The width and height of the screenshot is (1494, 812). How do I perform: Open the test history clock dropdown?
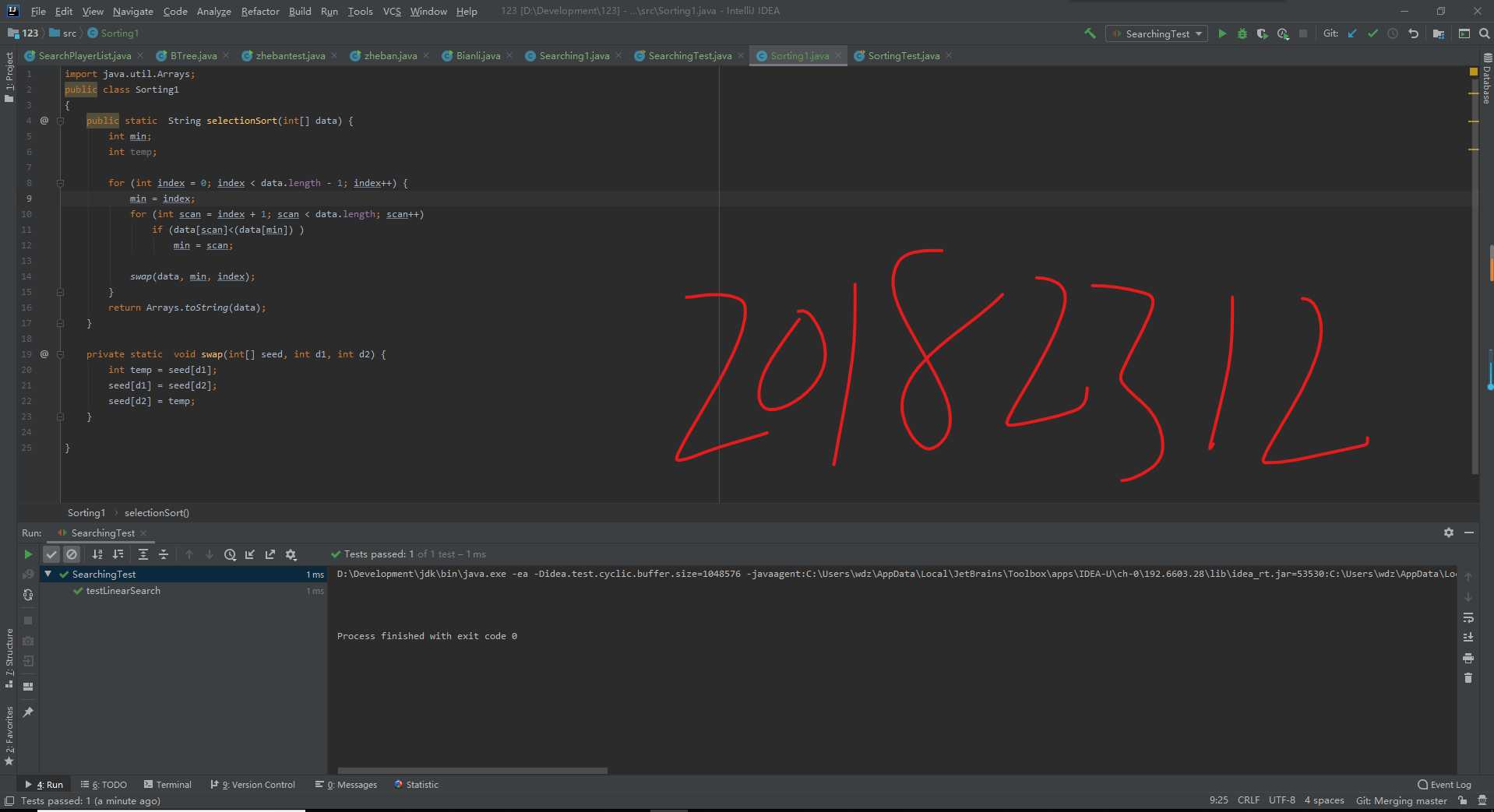tap(230, 554)
